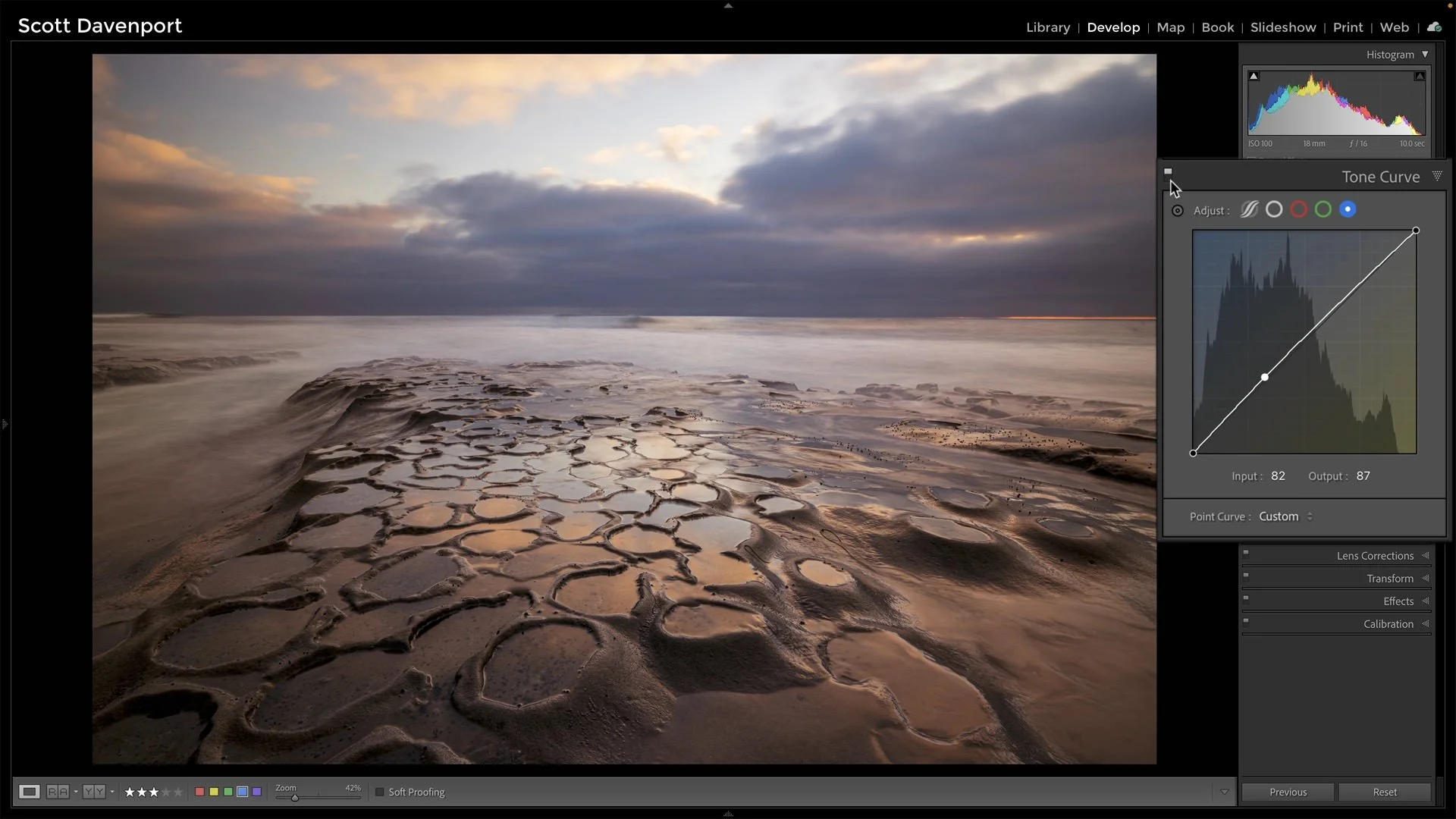The width and height of the screenshot is (1456, 819).
Task: Open Loupe view in the filmstrip toolbar
Action: [x=30, y=792]
